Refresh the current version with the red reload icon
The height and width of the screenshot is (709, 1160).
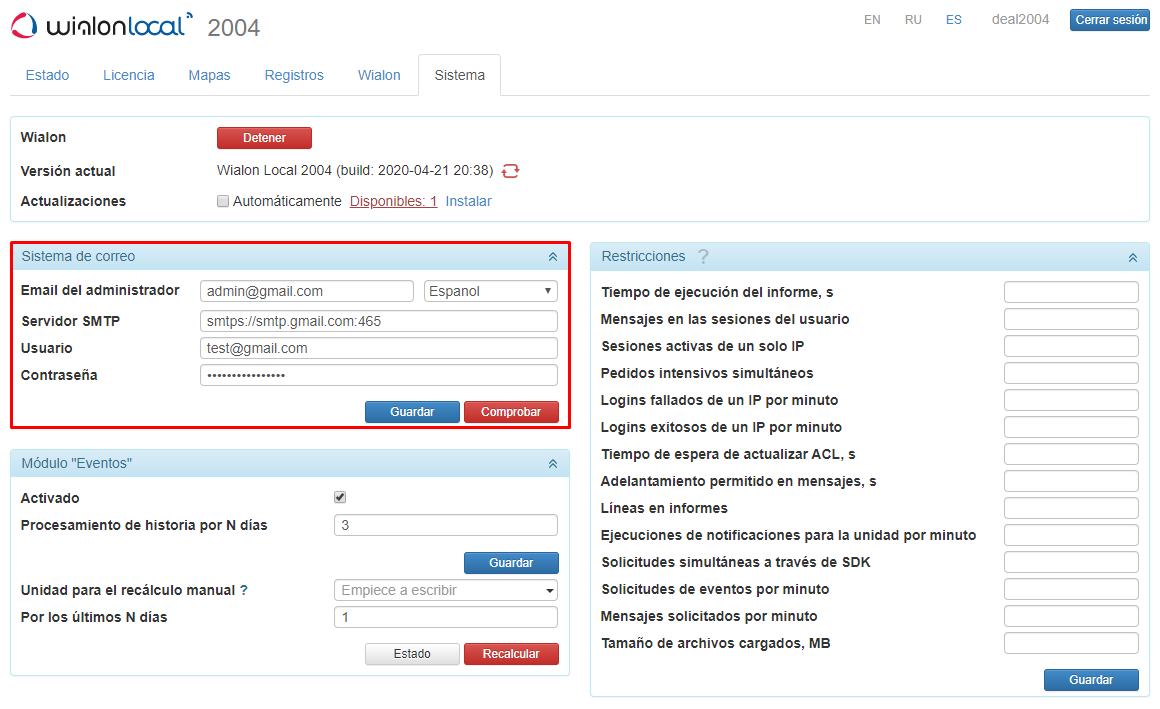tap(511, 171)
